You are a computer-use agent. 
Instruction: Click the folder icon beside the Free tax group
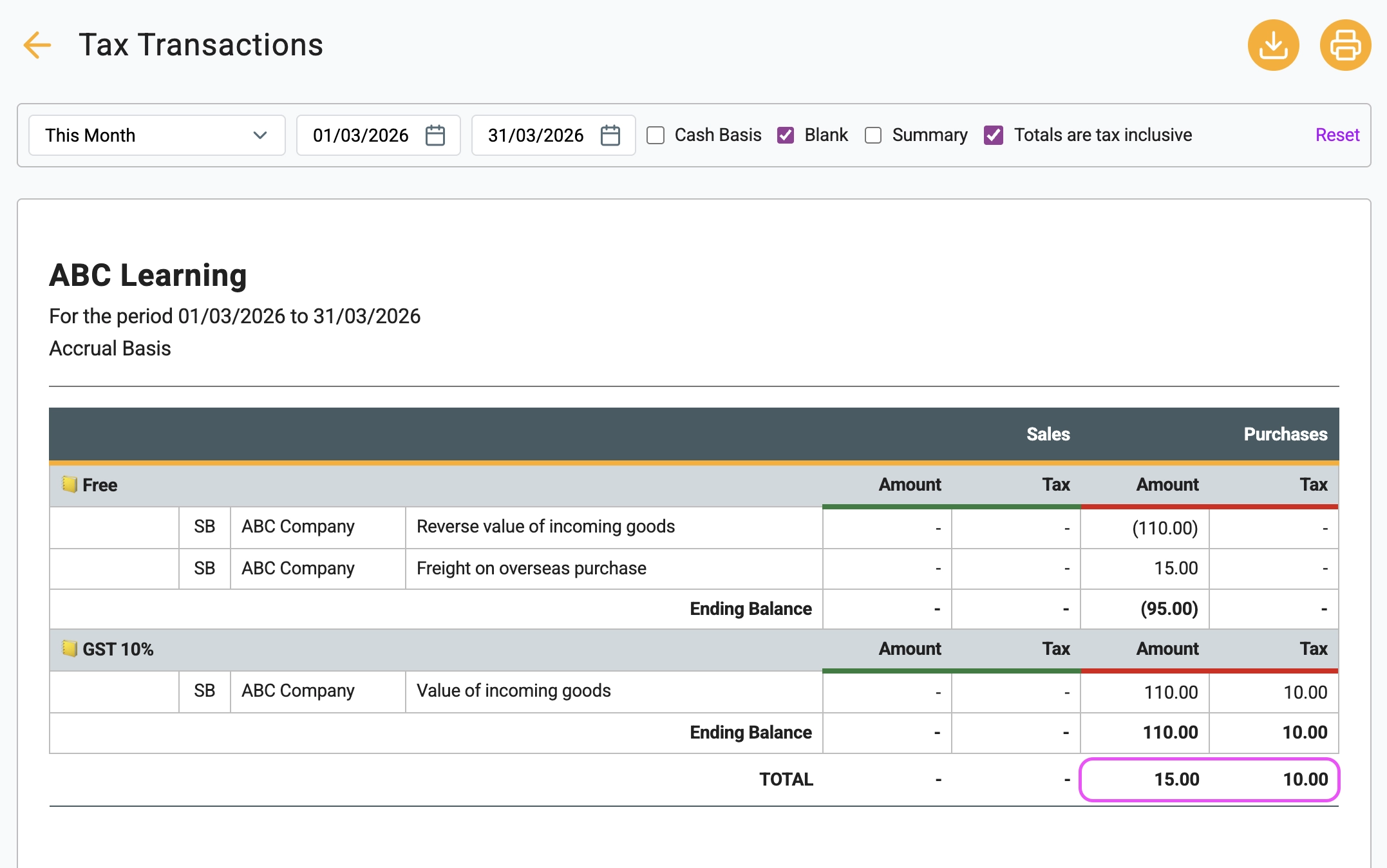click(x=69, y=485)
